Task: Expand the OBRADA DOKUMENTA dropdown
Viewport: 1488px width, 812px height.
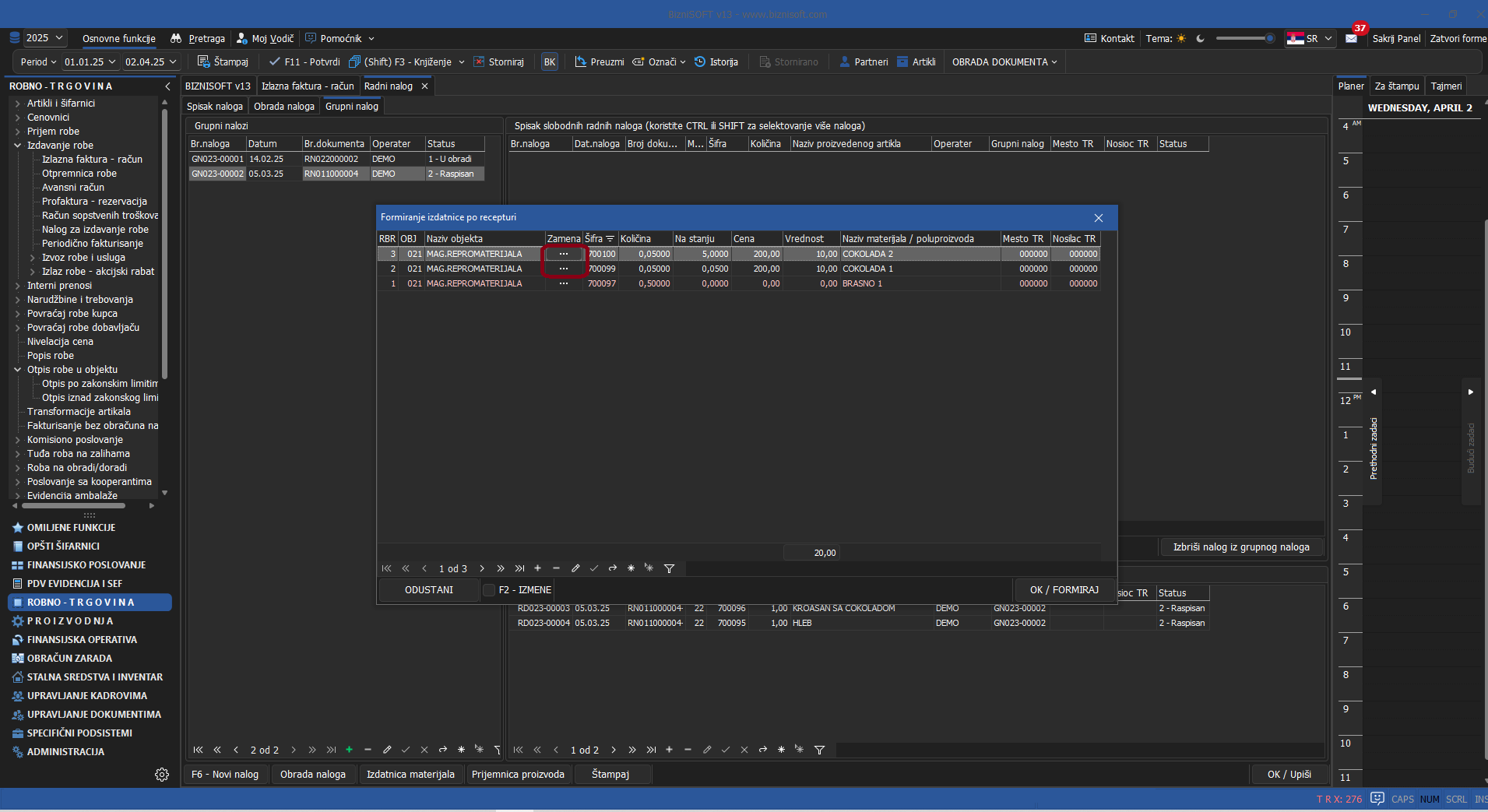Action: point(1004,62)
